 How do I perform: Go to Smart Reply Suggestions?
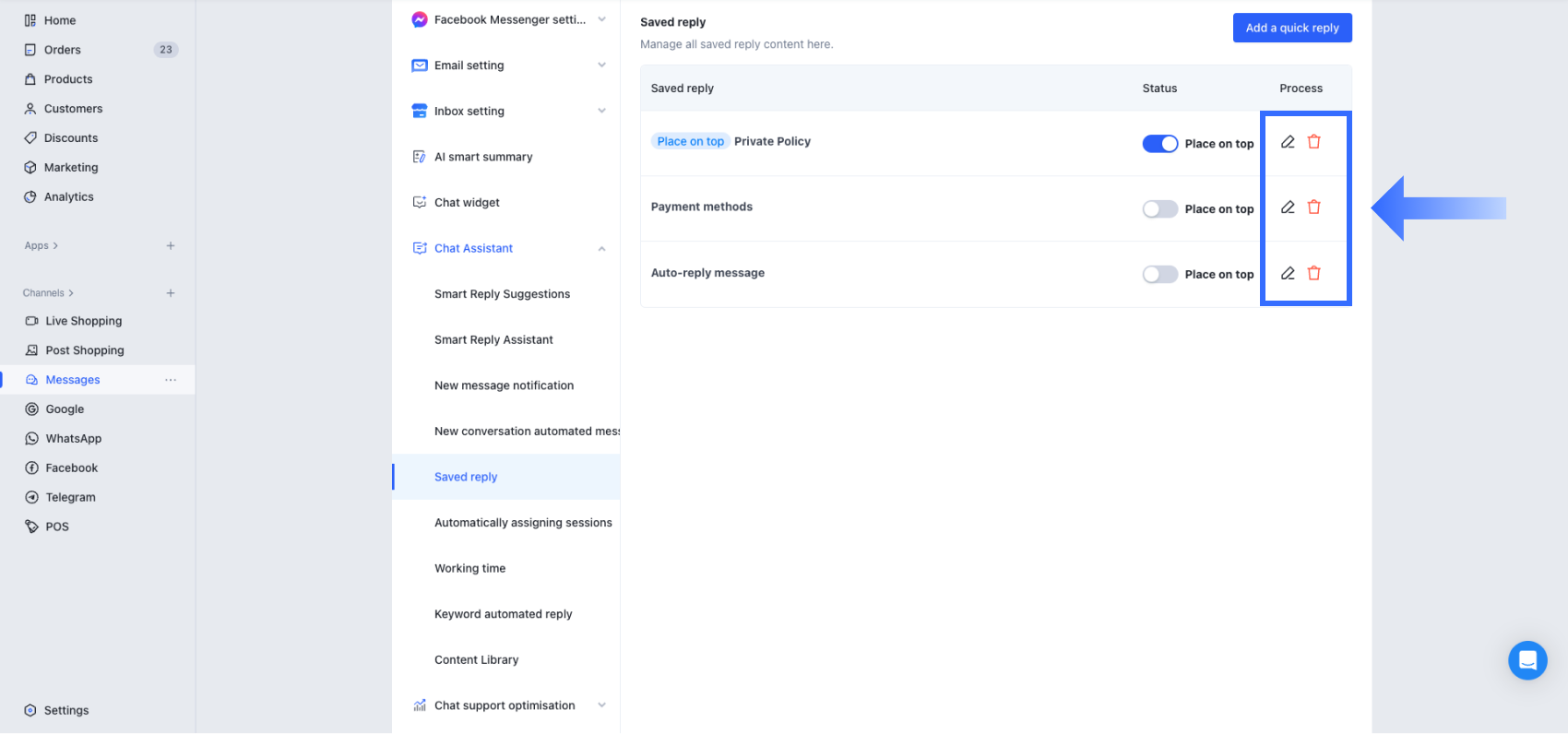tap(502, 294)
